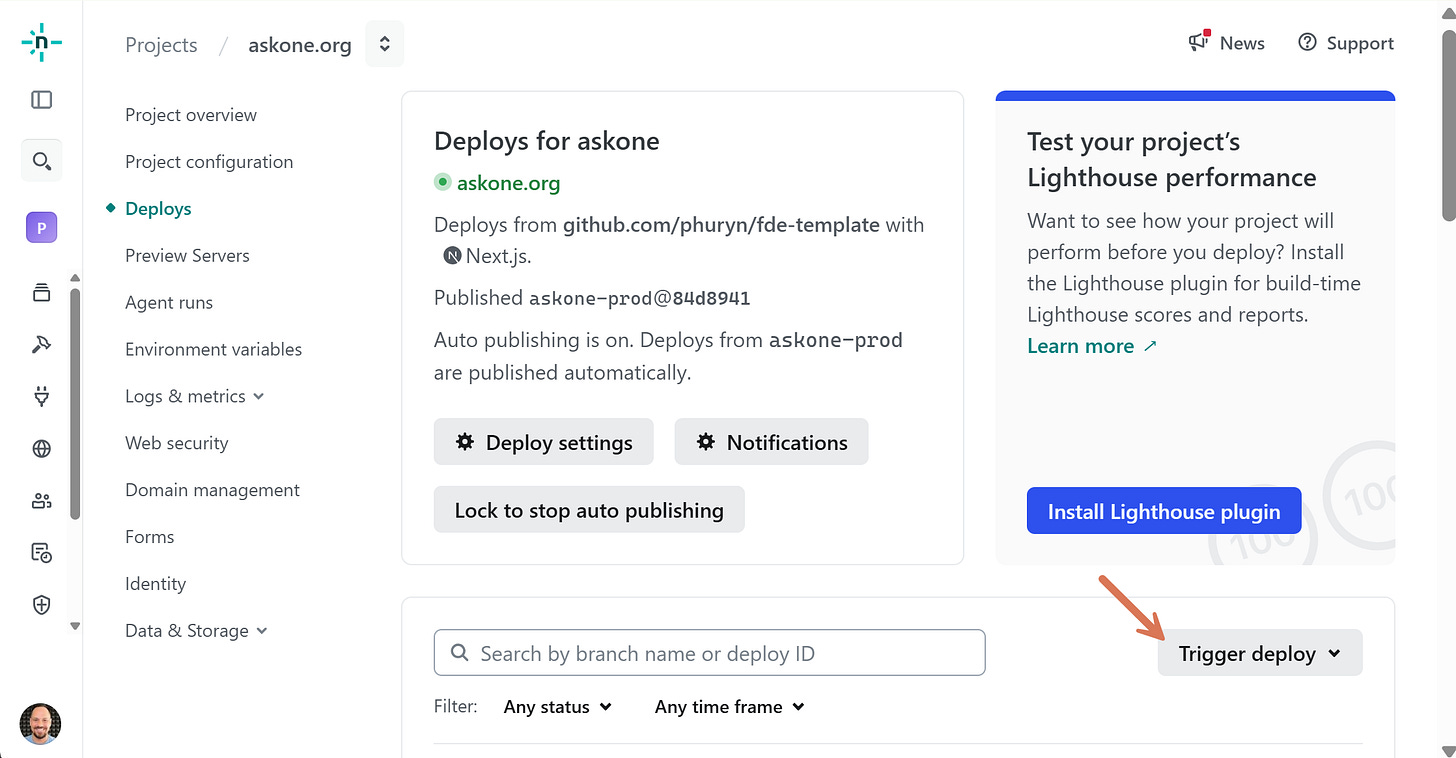Click the Netlify logo icon
1456x758 pixels.
point(41,42)
